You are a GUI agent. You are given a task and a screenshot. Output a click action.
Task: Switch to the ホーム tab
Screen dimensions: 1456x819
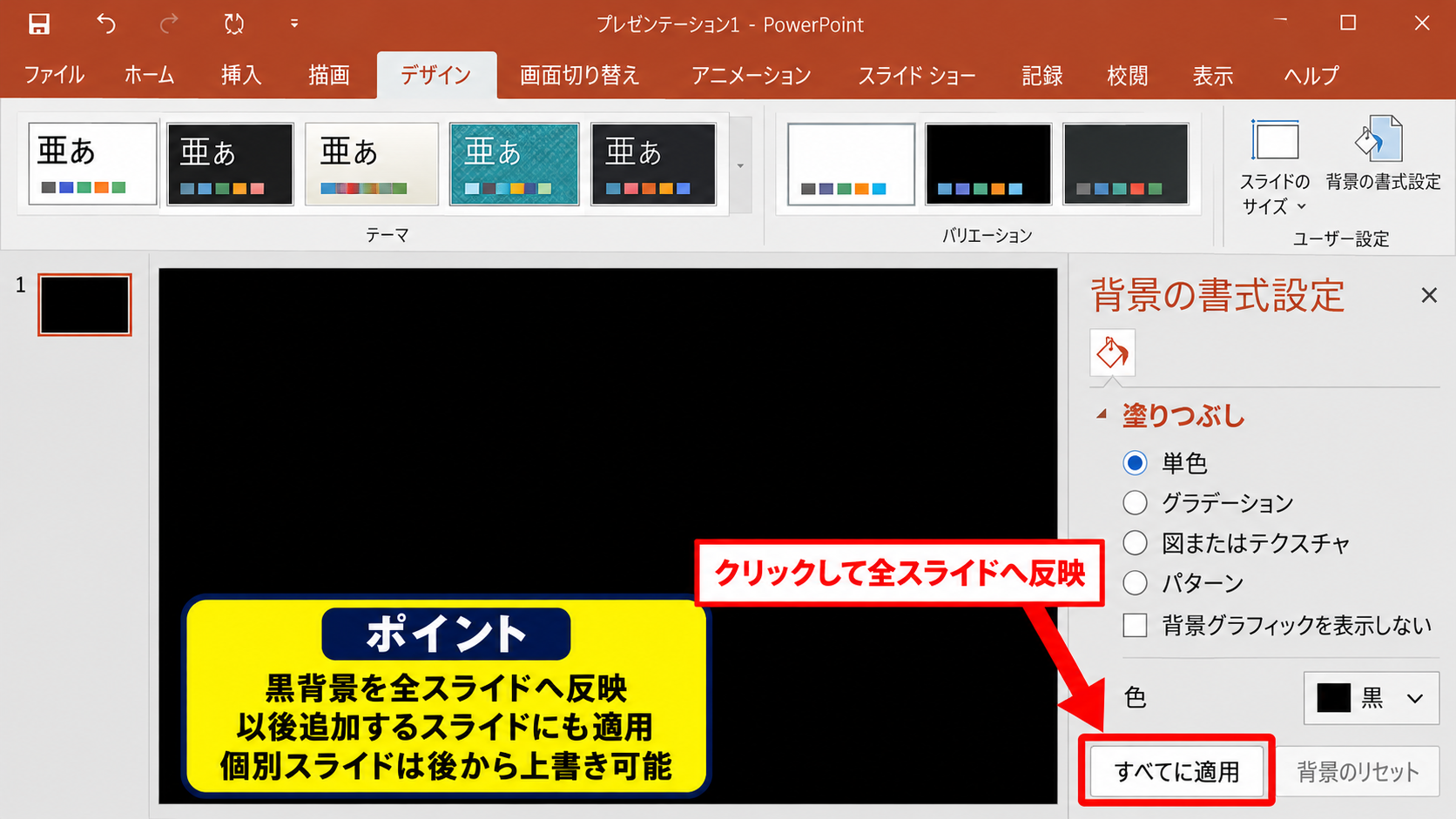[149, 76]
